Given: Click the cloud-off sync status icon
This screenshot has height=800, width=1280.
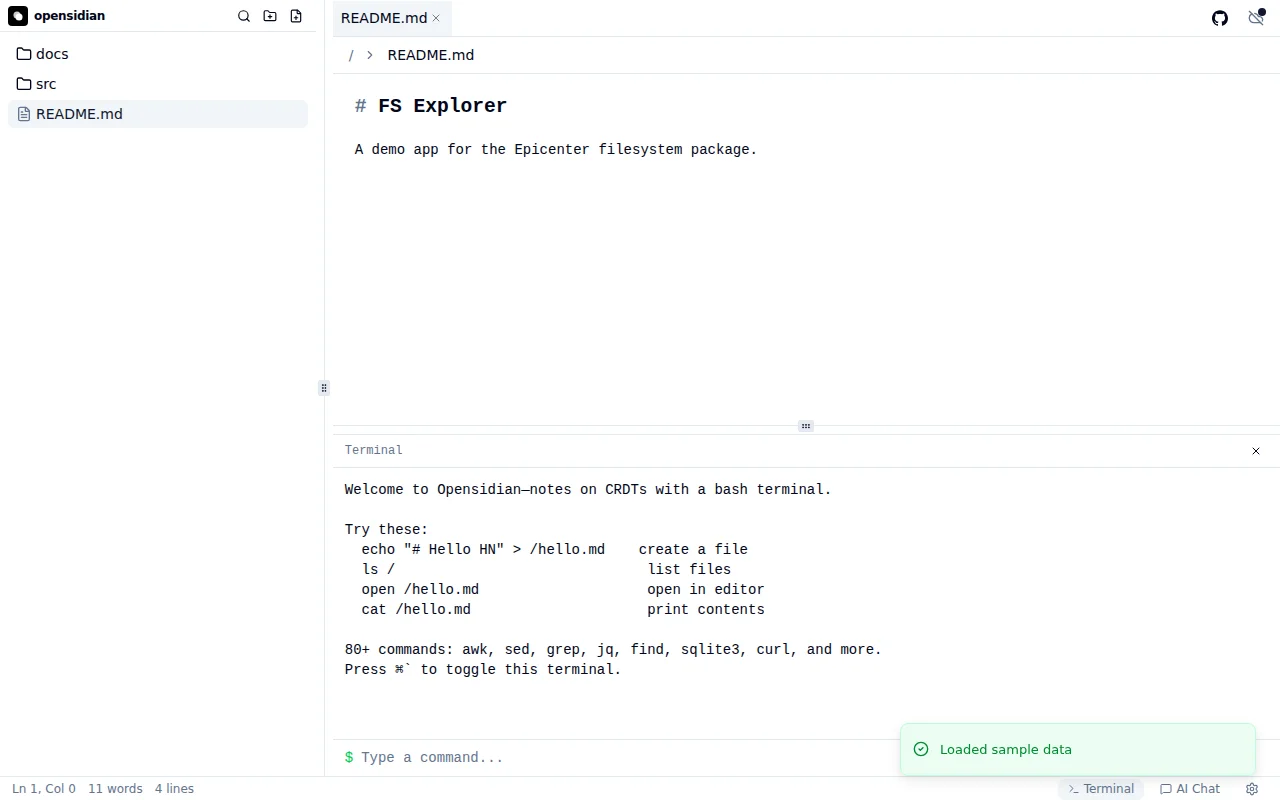Looking at the screenshot, I should click(1256, 18).
